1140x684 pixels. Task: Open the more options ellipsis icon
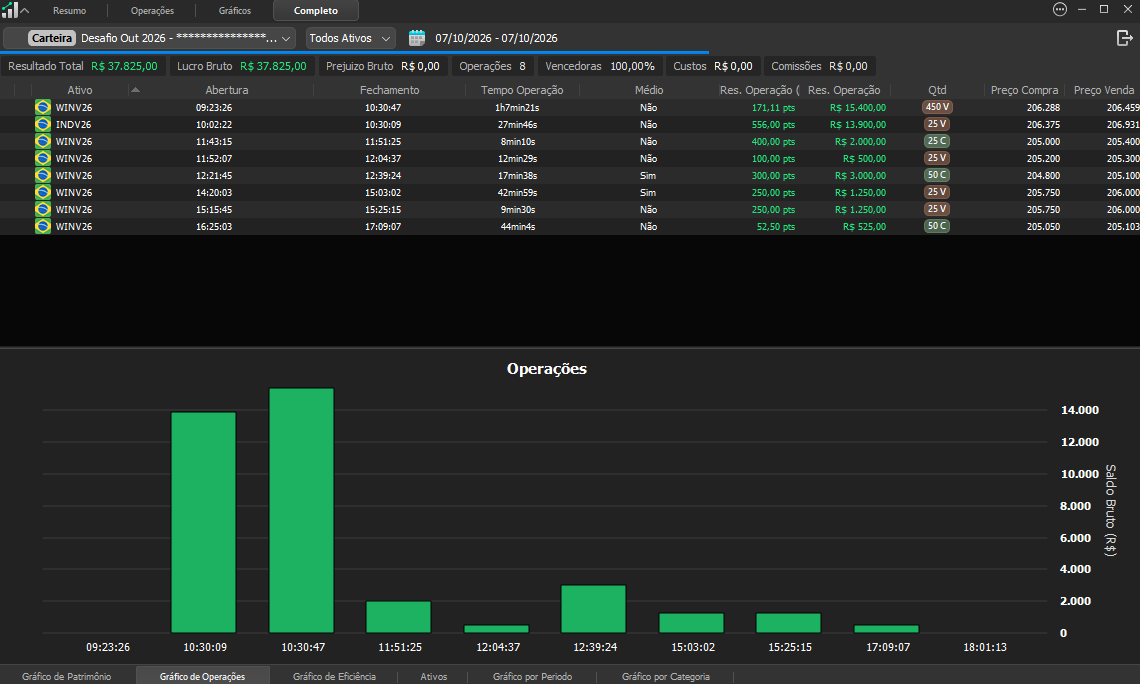click(1060, 9)
